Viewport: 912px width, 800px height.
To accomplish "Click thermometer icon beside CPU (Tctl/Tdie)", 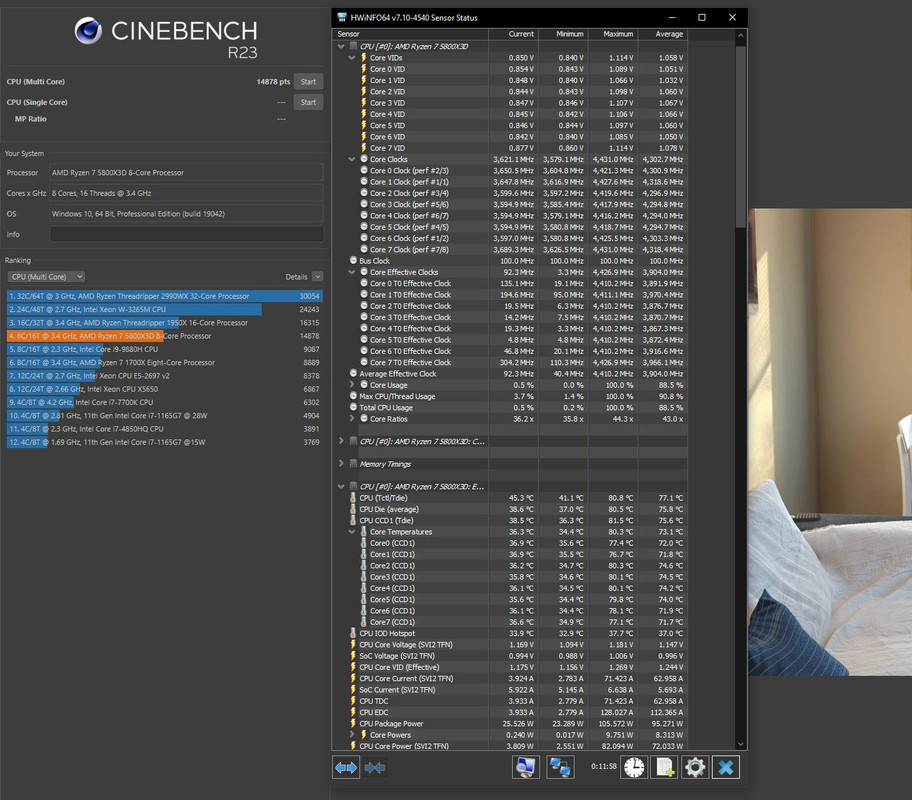I will point(353,497).
